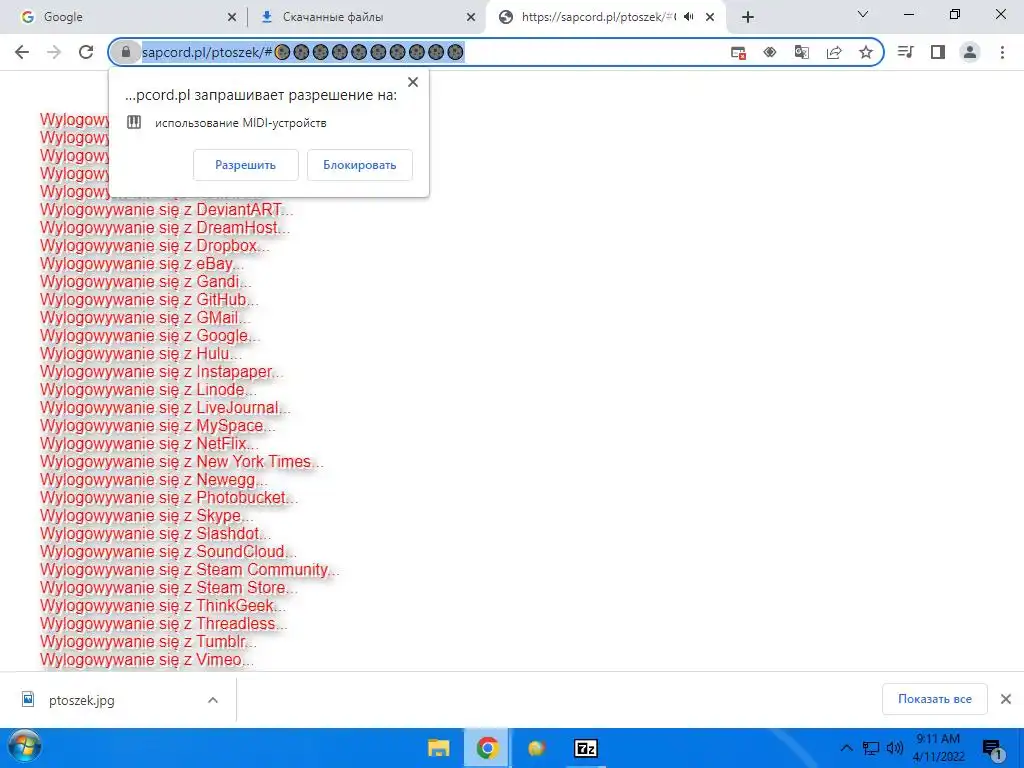Click the share page icon

point(834,52)
